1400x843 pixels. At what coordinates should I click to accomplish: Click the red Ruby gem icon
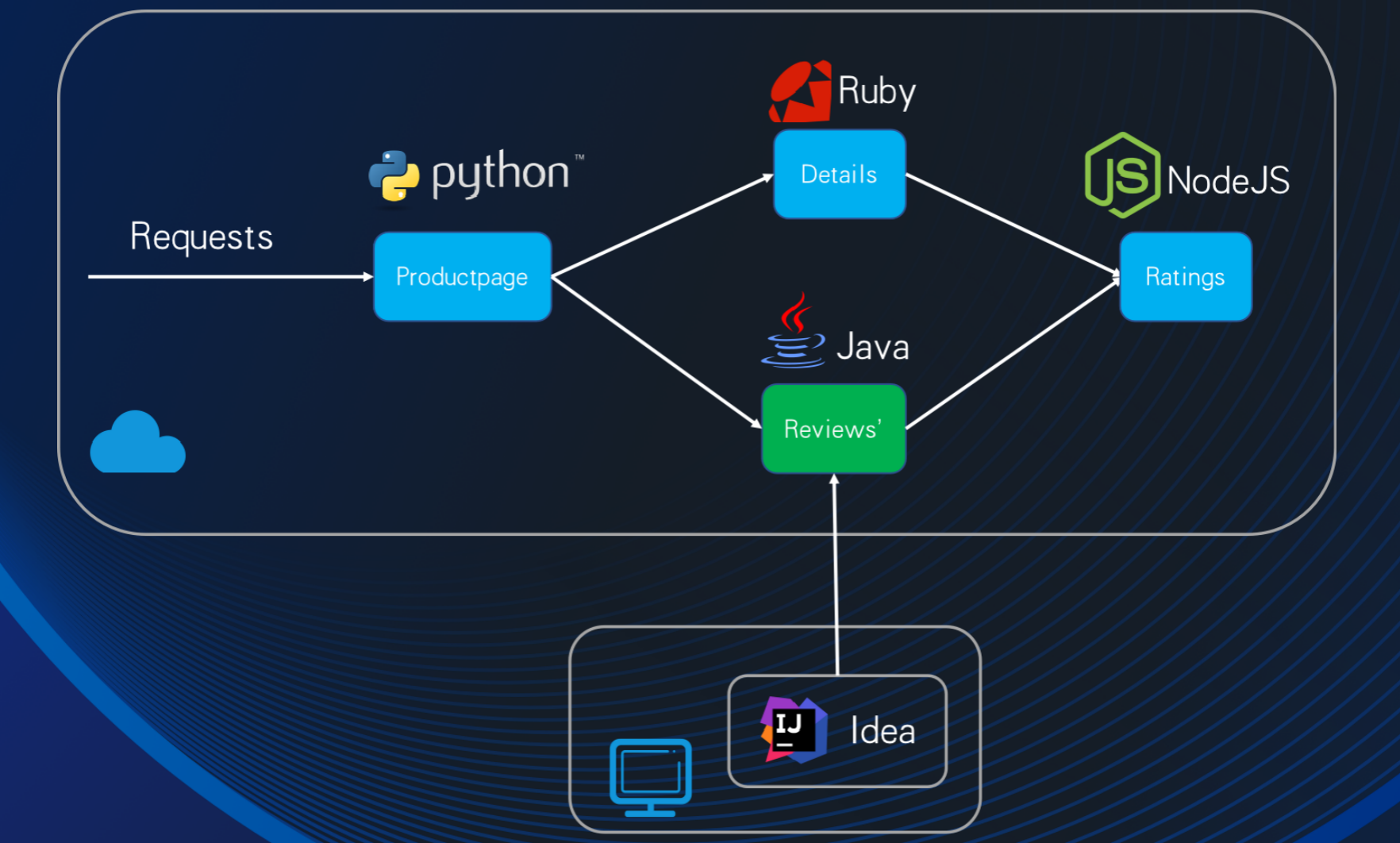pyautogui.click(x=800, y=91)
